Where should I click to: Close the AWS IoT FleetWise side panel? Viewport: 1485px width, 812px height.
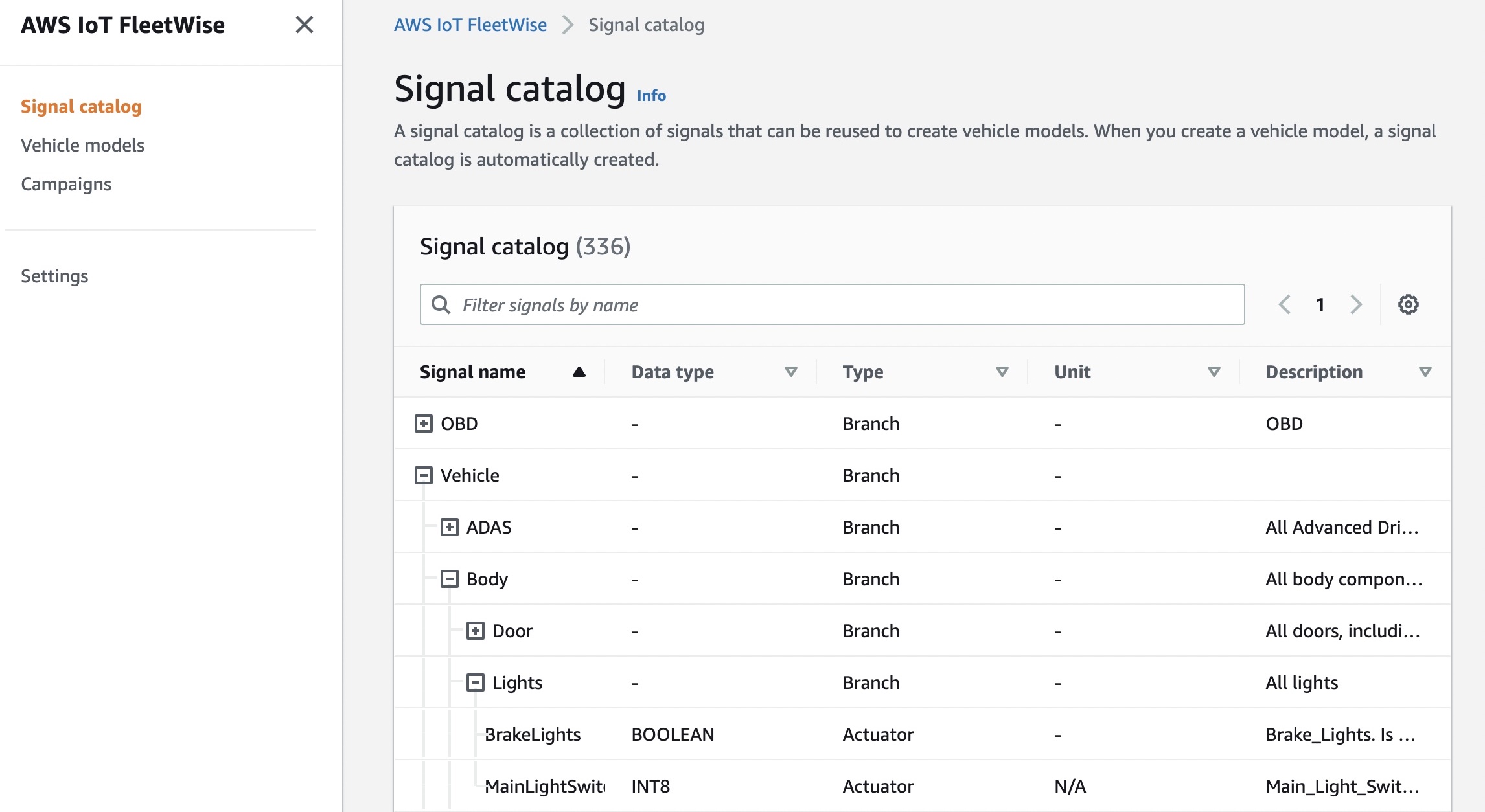pos(304,25)
